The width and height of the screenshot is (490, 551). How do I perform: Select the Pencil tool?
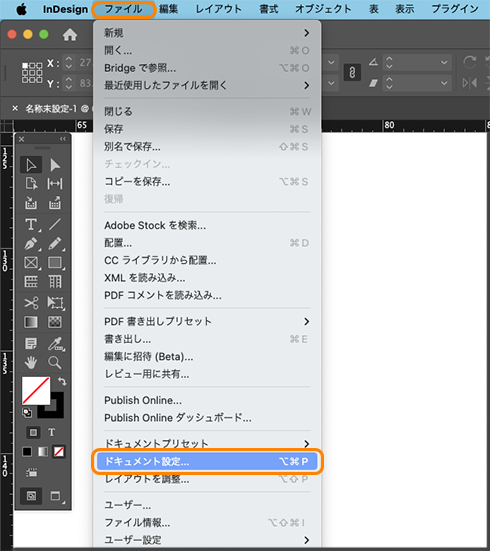55,244
